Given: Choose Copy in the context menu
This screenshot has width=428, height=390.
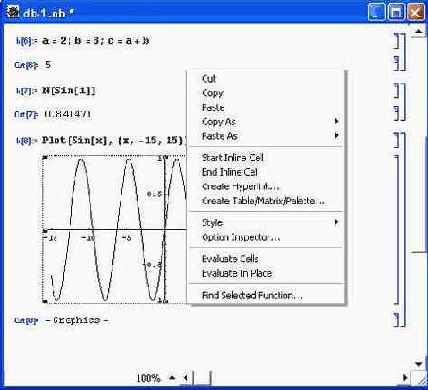Looking at the screenshot, I should click(x=213, y=93).
